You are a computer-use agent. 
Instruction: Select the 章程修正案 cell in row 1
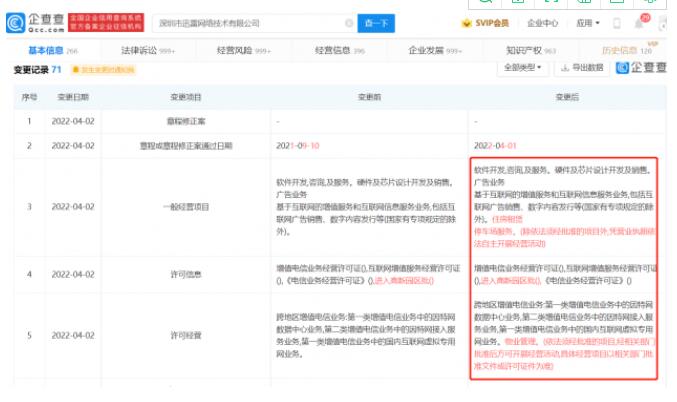tap(186, 121)
